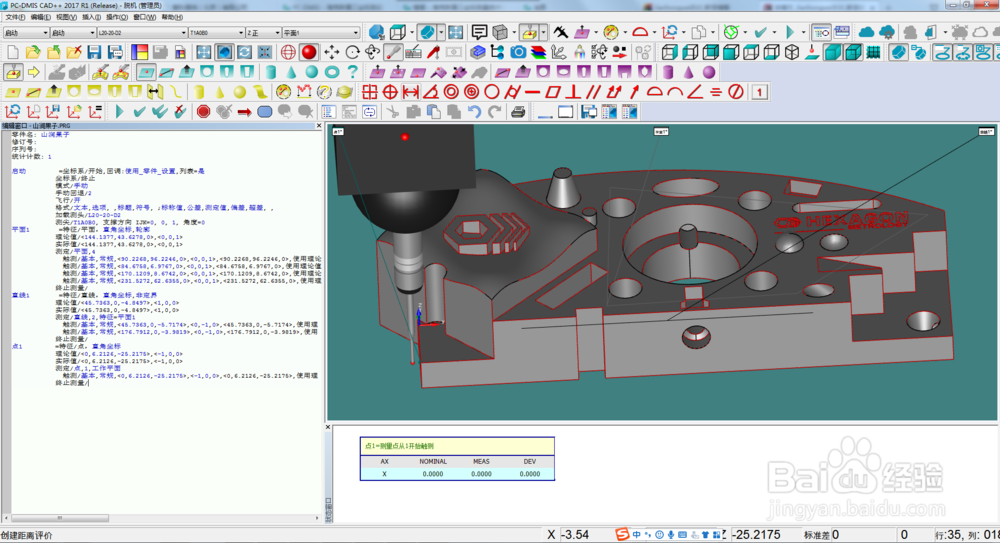Image resolution: width=1000 pixels, height=543 pixels.
Task: Open the Z正 workplane dropdown
Action: (277, 33)
